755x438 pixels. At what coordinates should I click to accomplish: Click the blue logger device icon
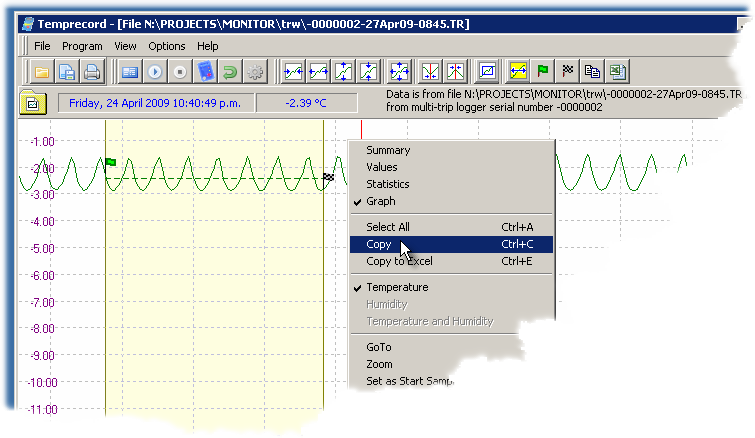click(x=206, y=72)
